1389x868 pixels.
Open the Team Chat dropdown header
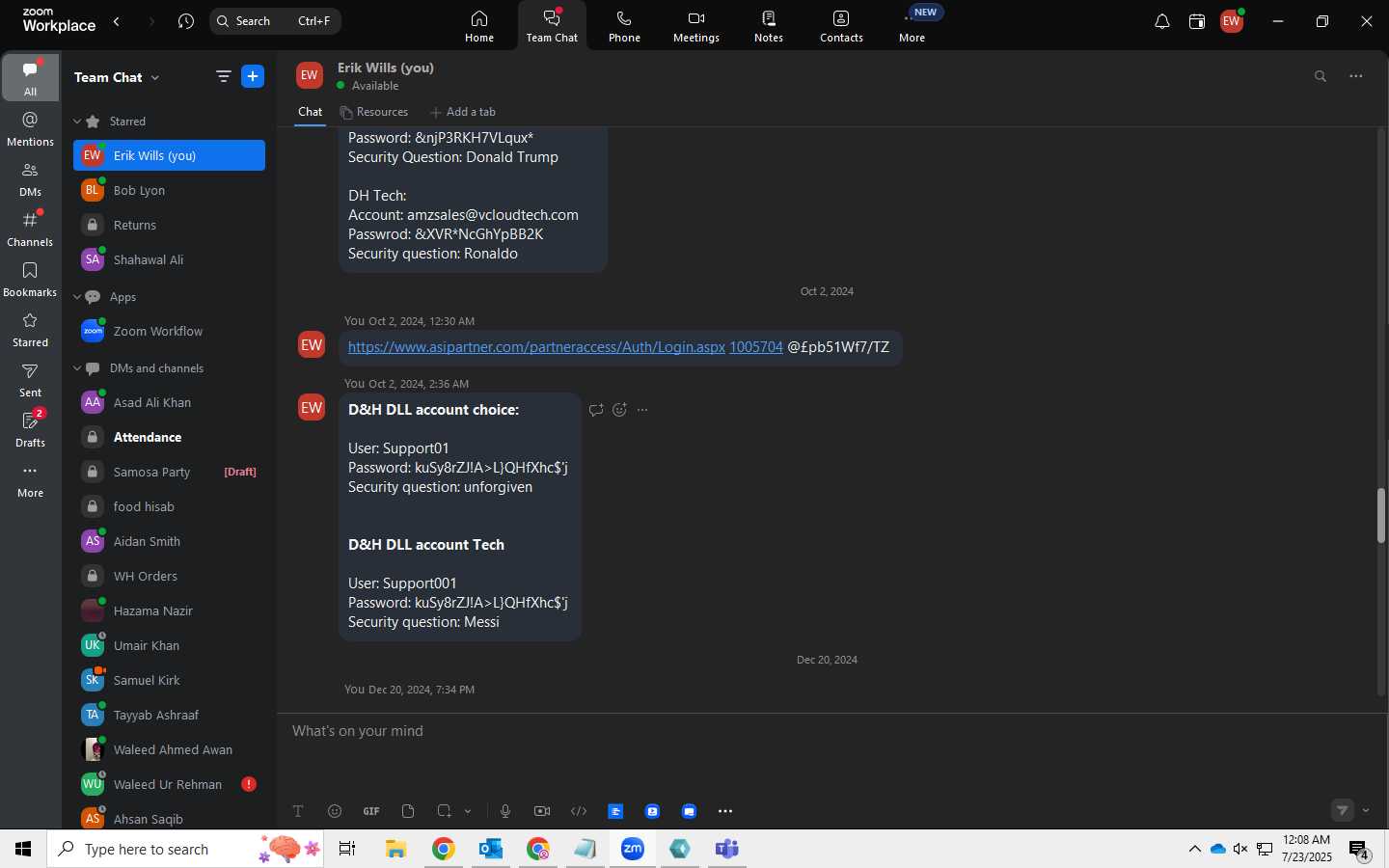pos(117,77)
